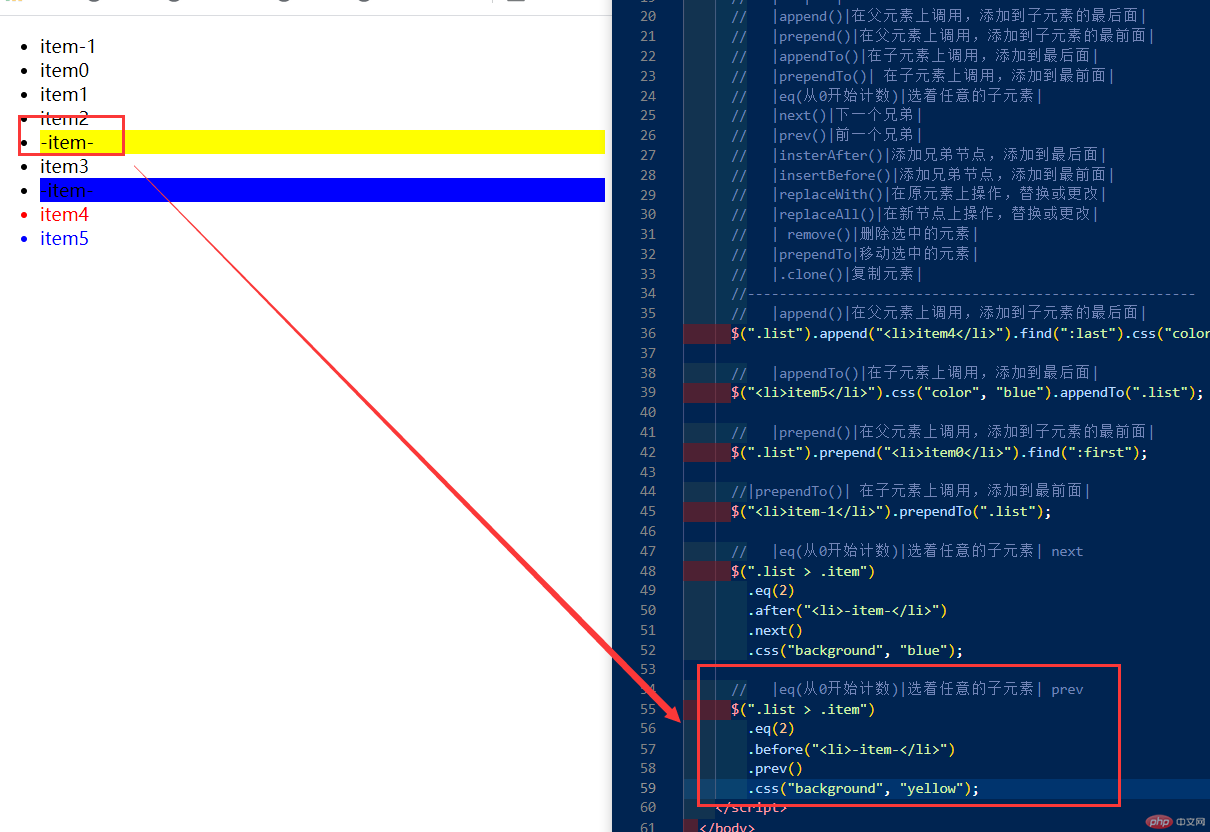Viewport: 1210px width, 832px height.
Task: Click the 'next()|下一个兄弟' comment line
Action: [x=827, y=115]
